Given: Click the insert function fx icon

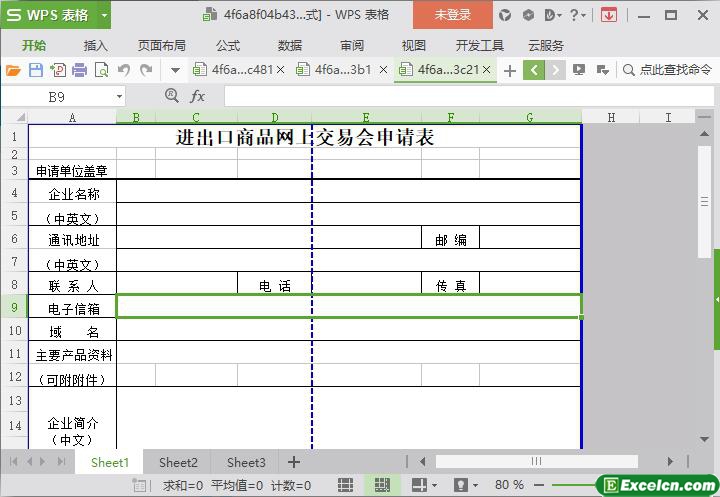Looking at the screenshot, I should 198,96.
